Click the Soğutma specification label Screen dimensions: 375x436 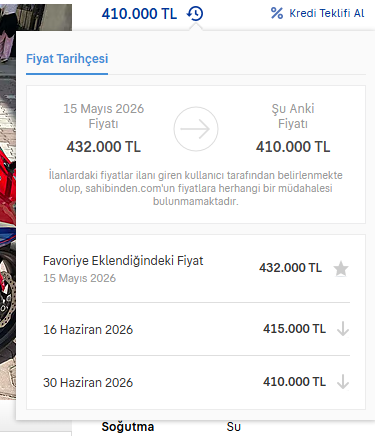tap(128, 427)
